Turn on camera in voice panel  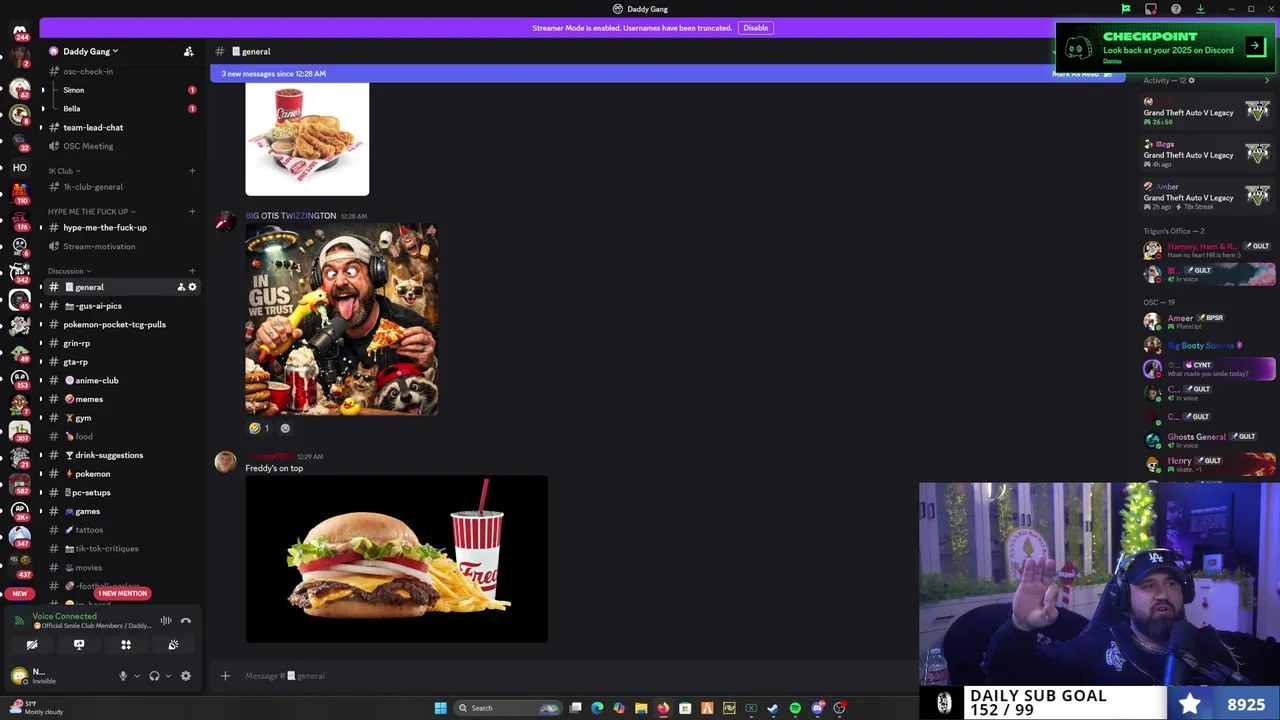[x=32, y=645]
